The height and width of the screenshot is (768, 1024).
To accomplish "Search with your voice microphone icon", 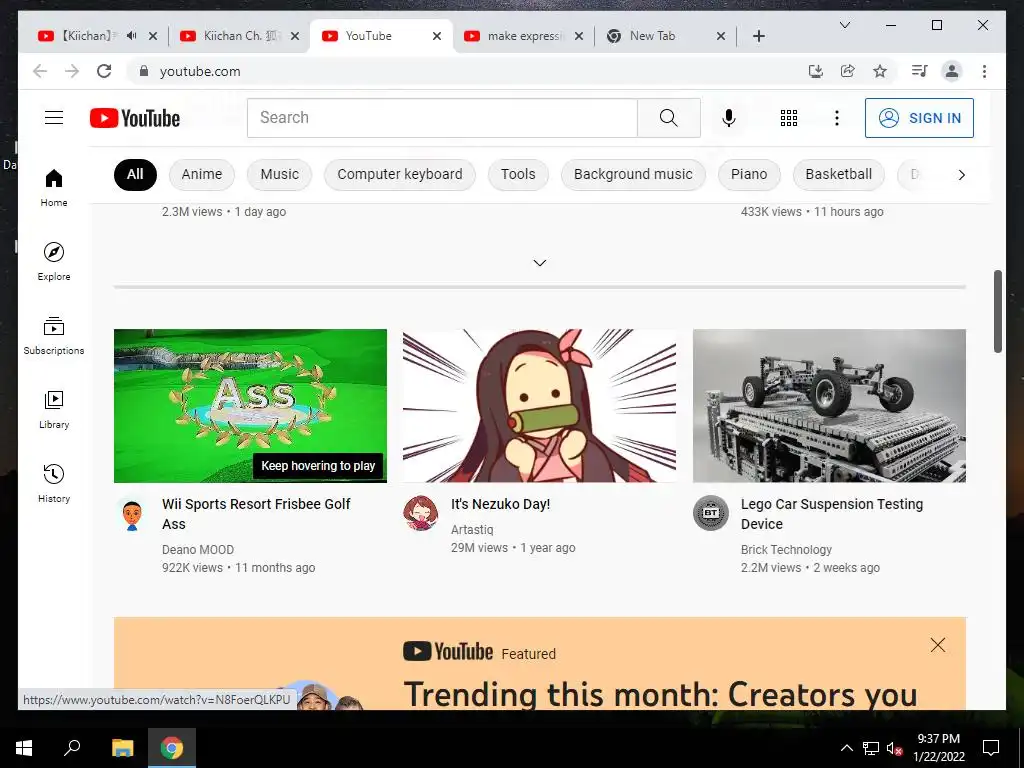I will point(729,118).
